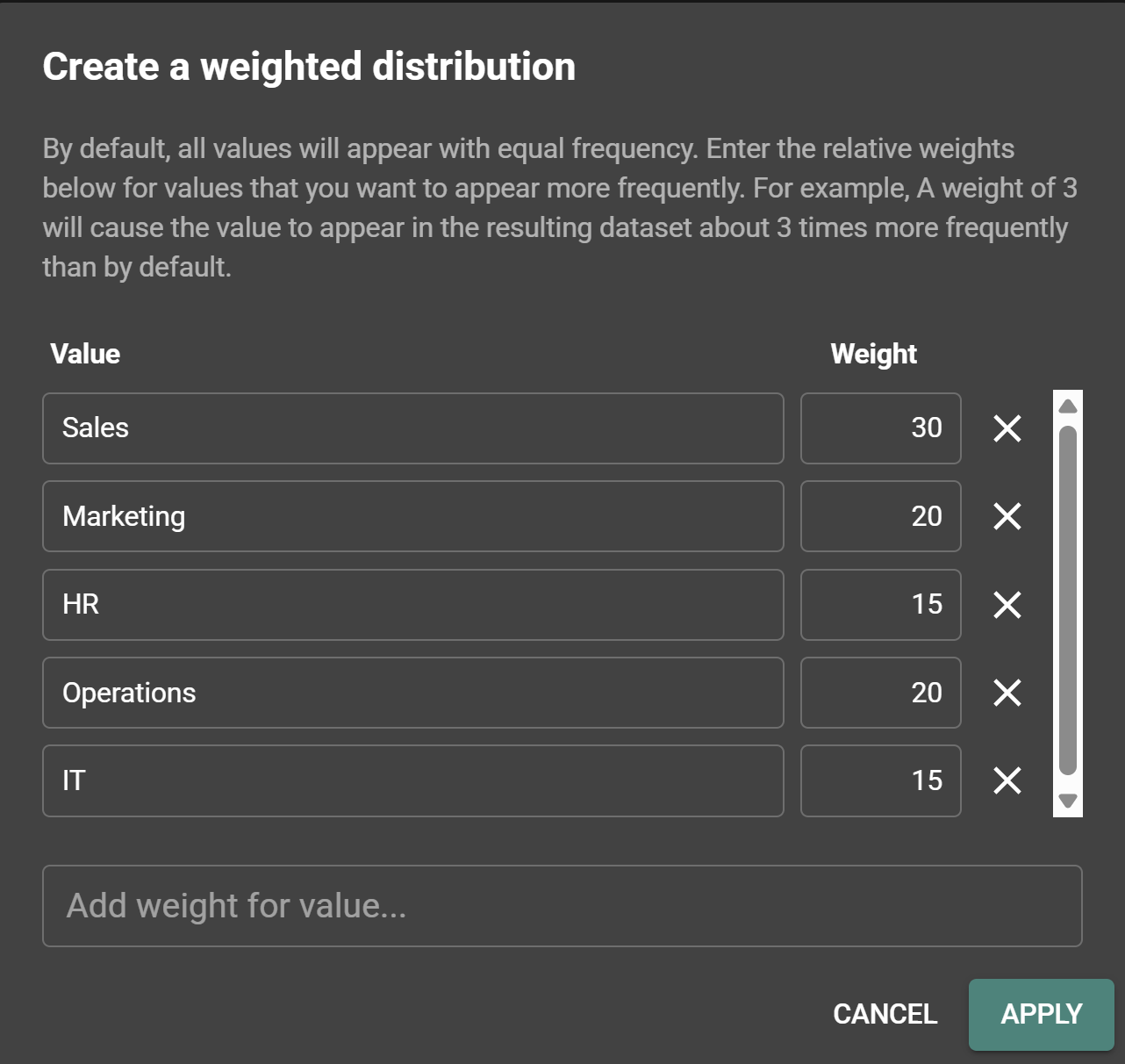Delete the Marketing row with X icon
Image resolution: width=1125 pixels, height=1064 pixels.
pos(1007,516)
